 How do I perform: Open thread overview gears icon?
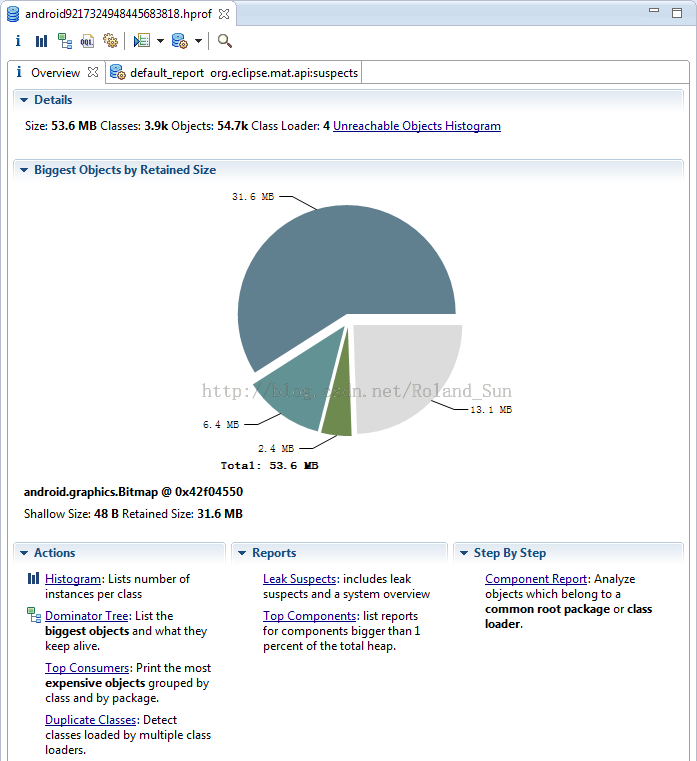click(x=110, y=41)
